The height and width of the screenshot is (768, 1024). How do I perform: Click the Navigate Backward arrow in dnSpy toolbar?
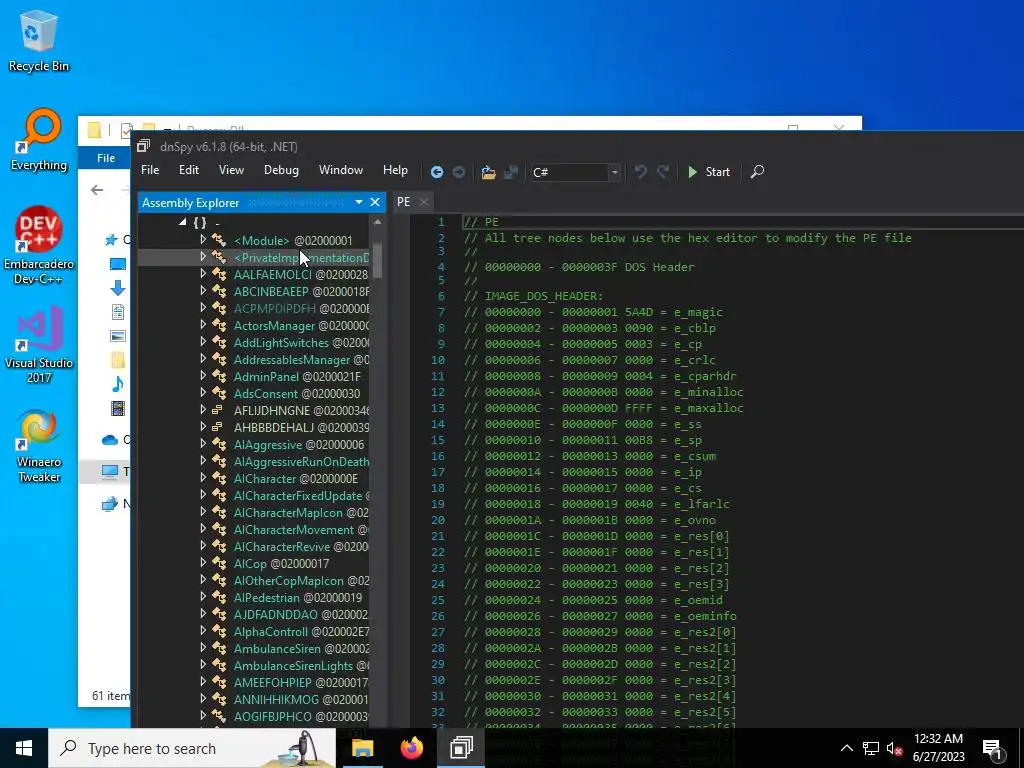[x=437, y=172]
